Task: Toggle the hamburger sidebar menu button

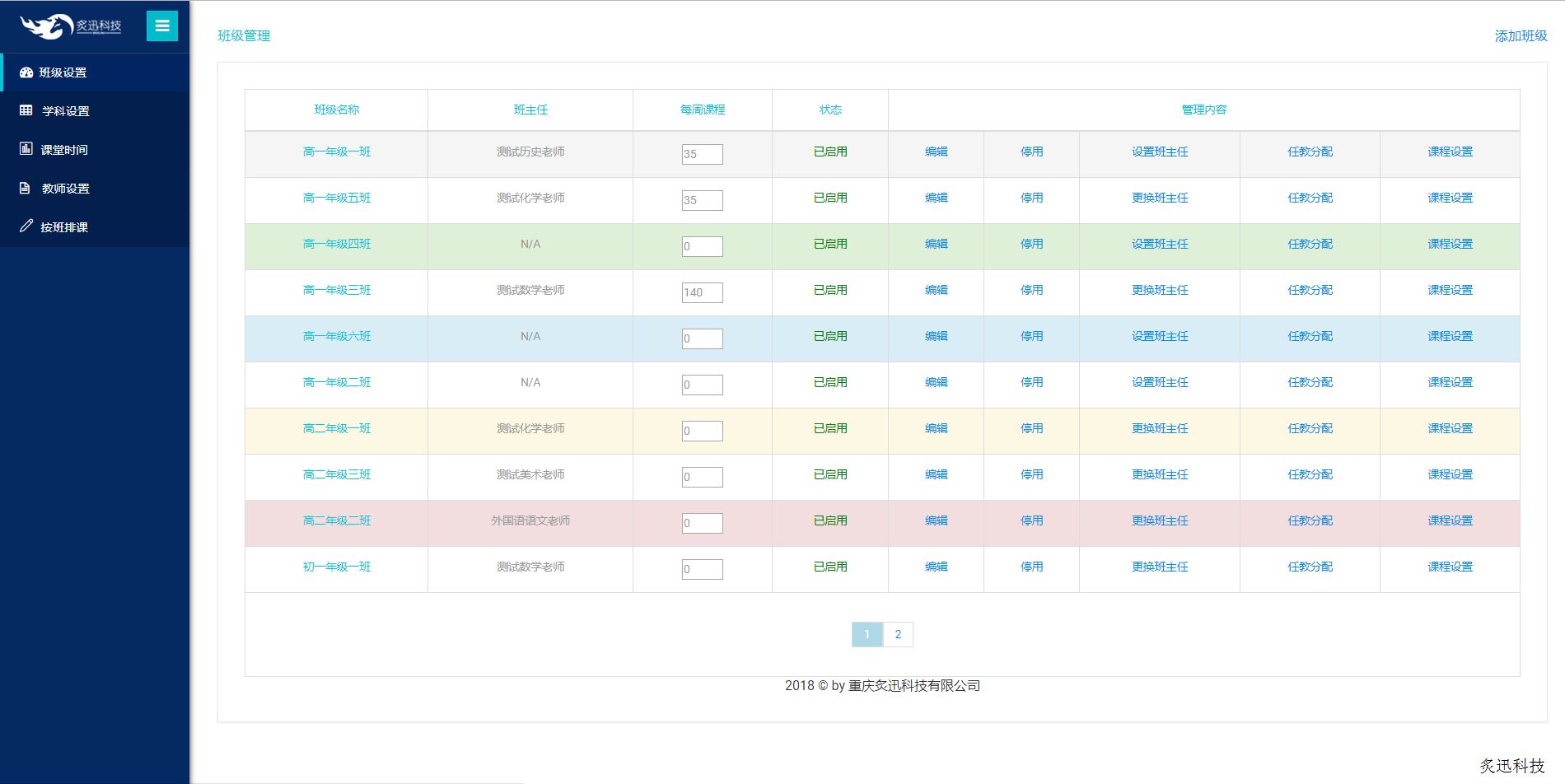Action: coord(161,26)
